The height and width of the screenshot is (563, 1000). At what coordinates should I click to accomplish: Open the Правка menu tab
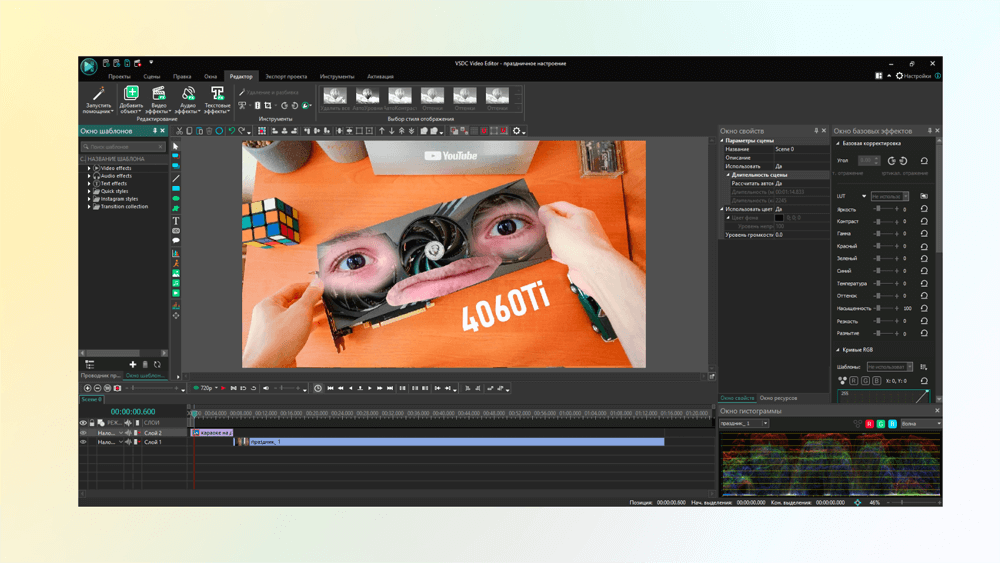coord(182,77)
